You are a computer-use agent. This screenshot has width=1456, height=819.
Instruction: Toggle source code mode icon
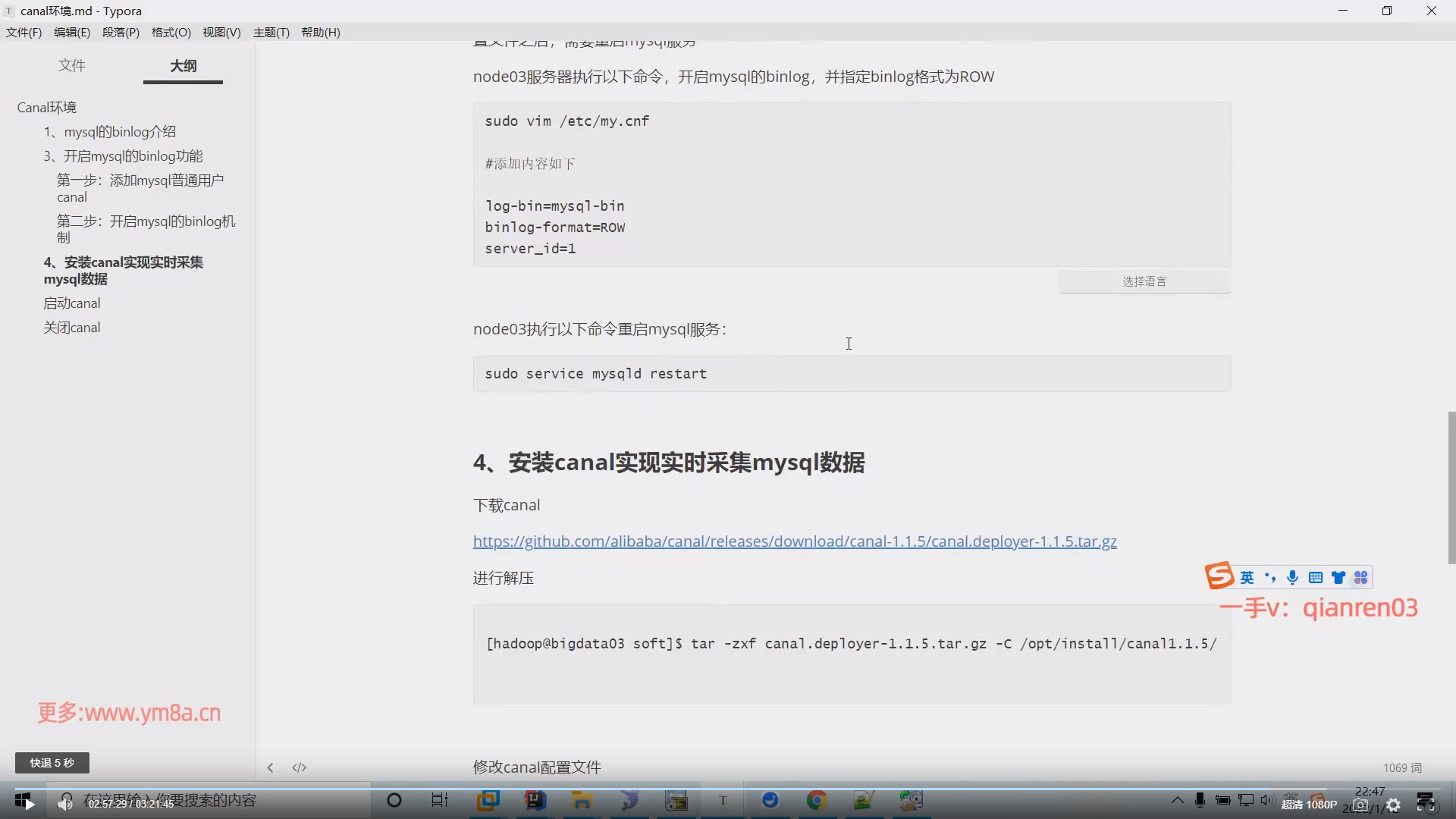tap(300, 767)
